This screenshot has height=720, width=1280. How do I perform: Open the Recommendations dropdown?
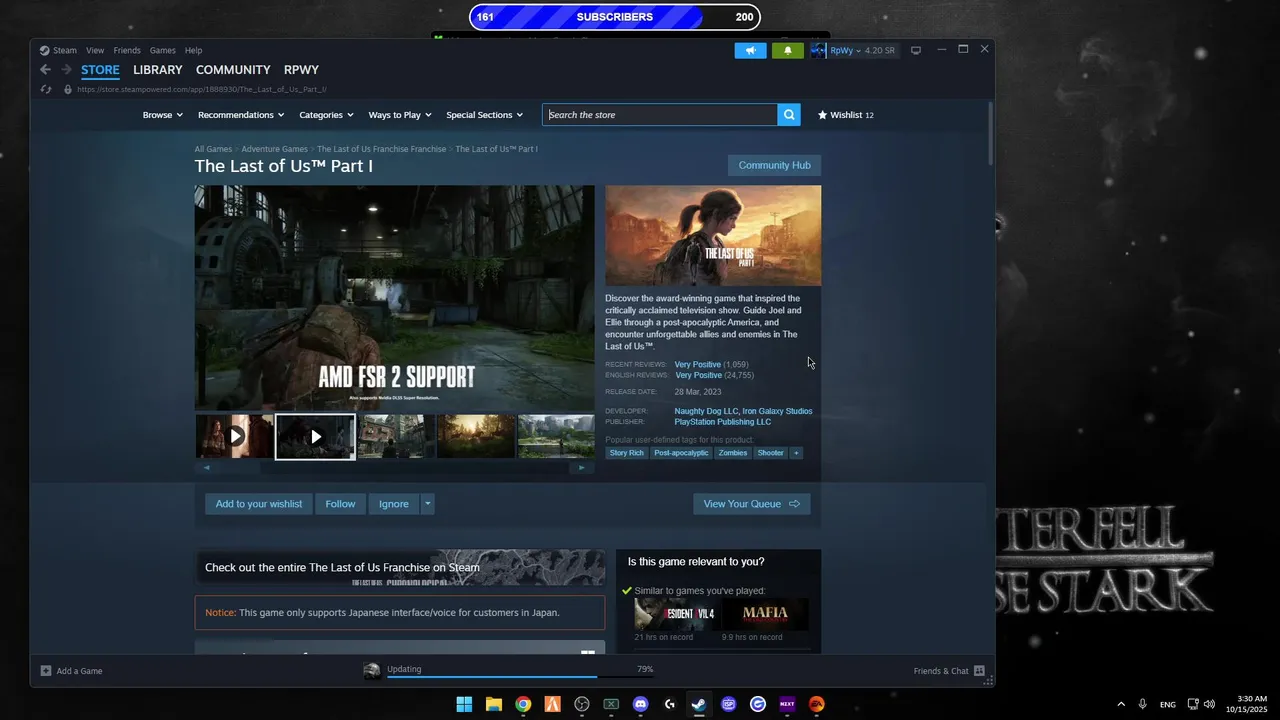(241, 115)
